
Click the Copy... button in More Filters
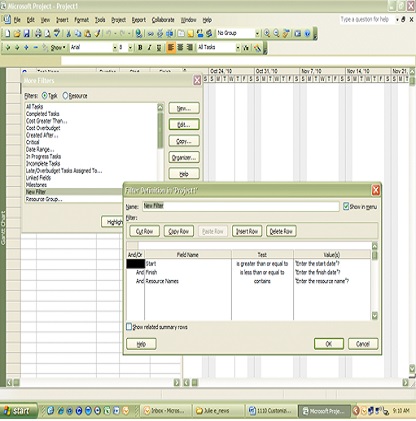184,141
